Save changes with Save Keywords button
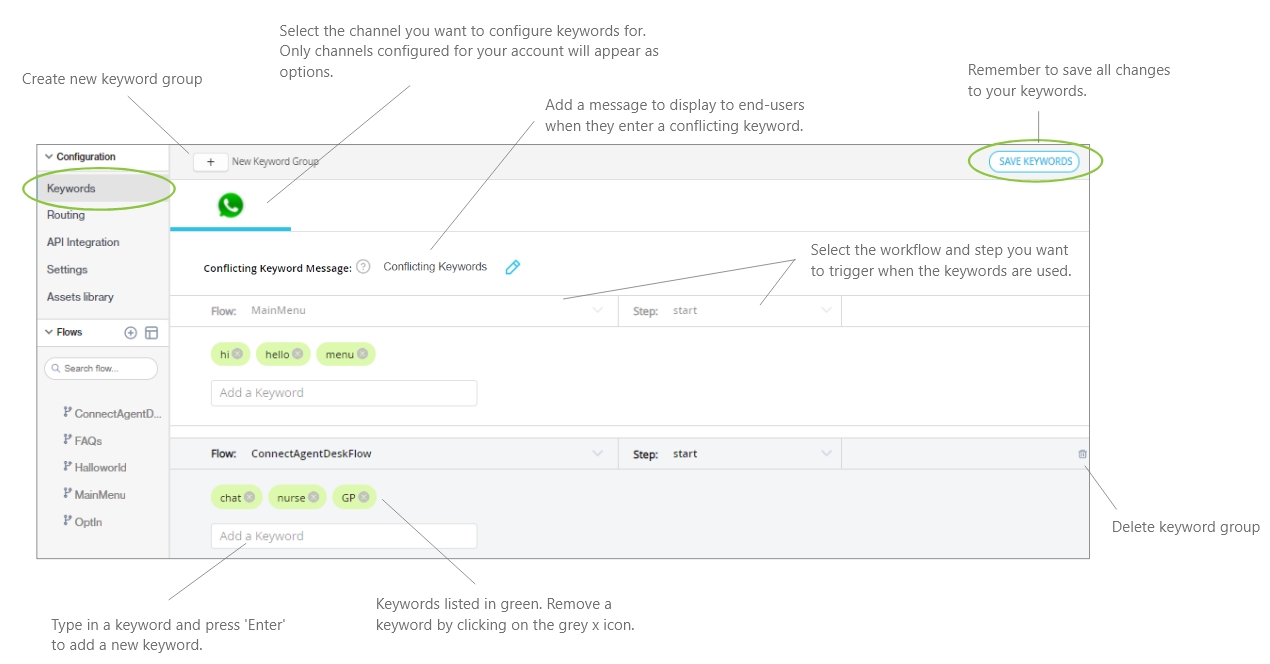The height and width of the screenshot is (664, 1270). coord(1035,162)
